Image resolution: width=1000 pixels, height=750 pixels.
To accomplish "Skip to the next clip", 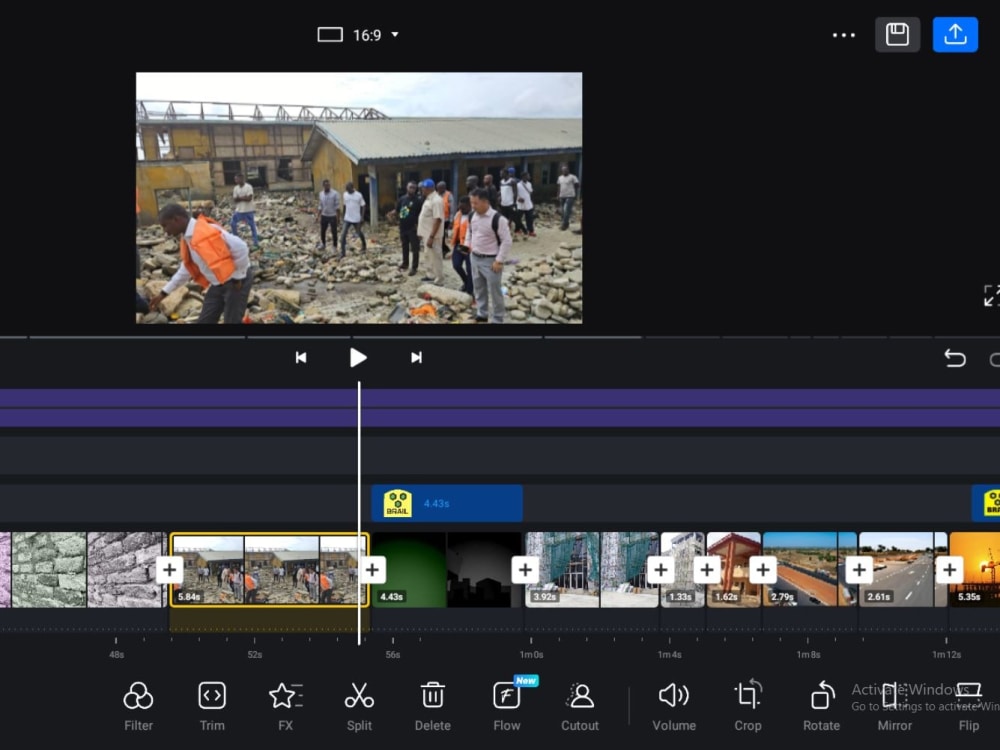I will tap(416, 358).
